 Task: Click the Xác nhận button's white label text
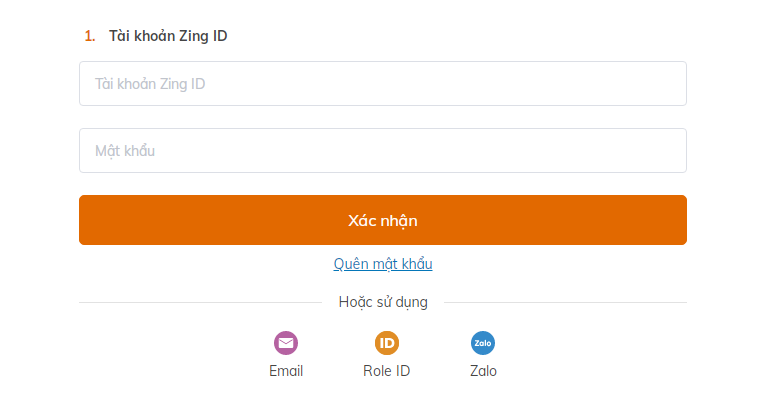(383, 220)
